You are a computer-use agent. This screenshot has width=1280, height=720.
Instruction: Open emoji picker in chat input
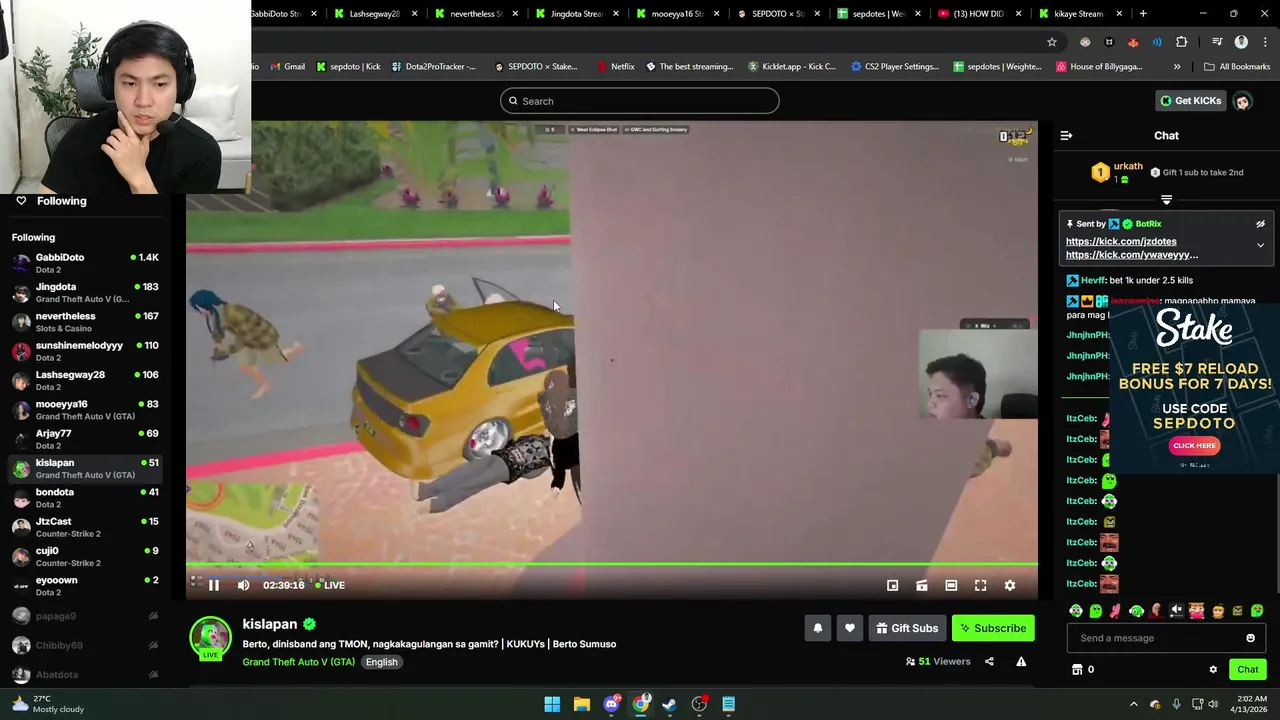(x=1250, y=638)
